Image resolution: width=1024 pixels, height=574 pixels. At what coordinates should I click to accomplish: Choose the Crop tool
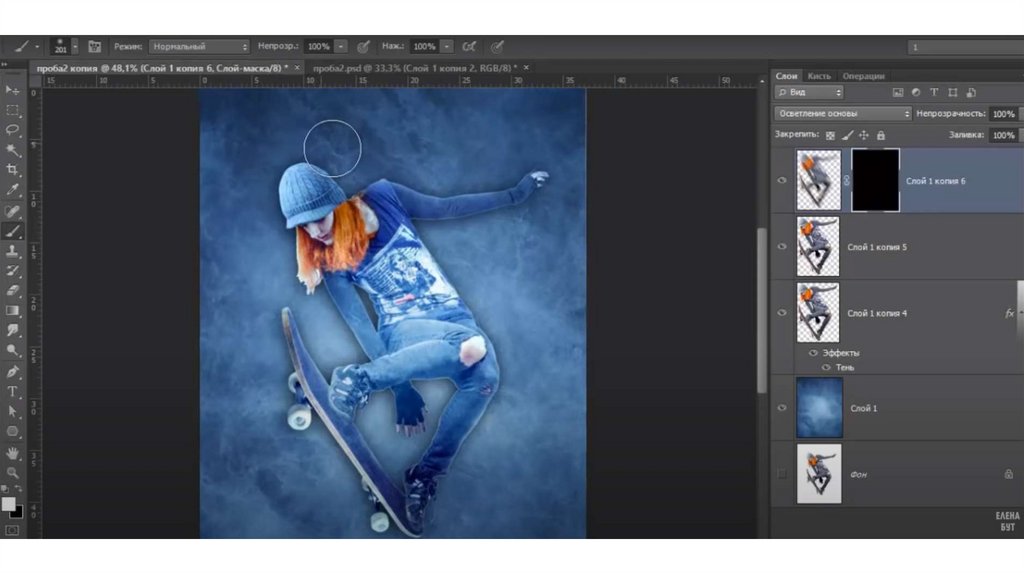click(x=13, y=170)
